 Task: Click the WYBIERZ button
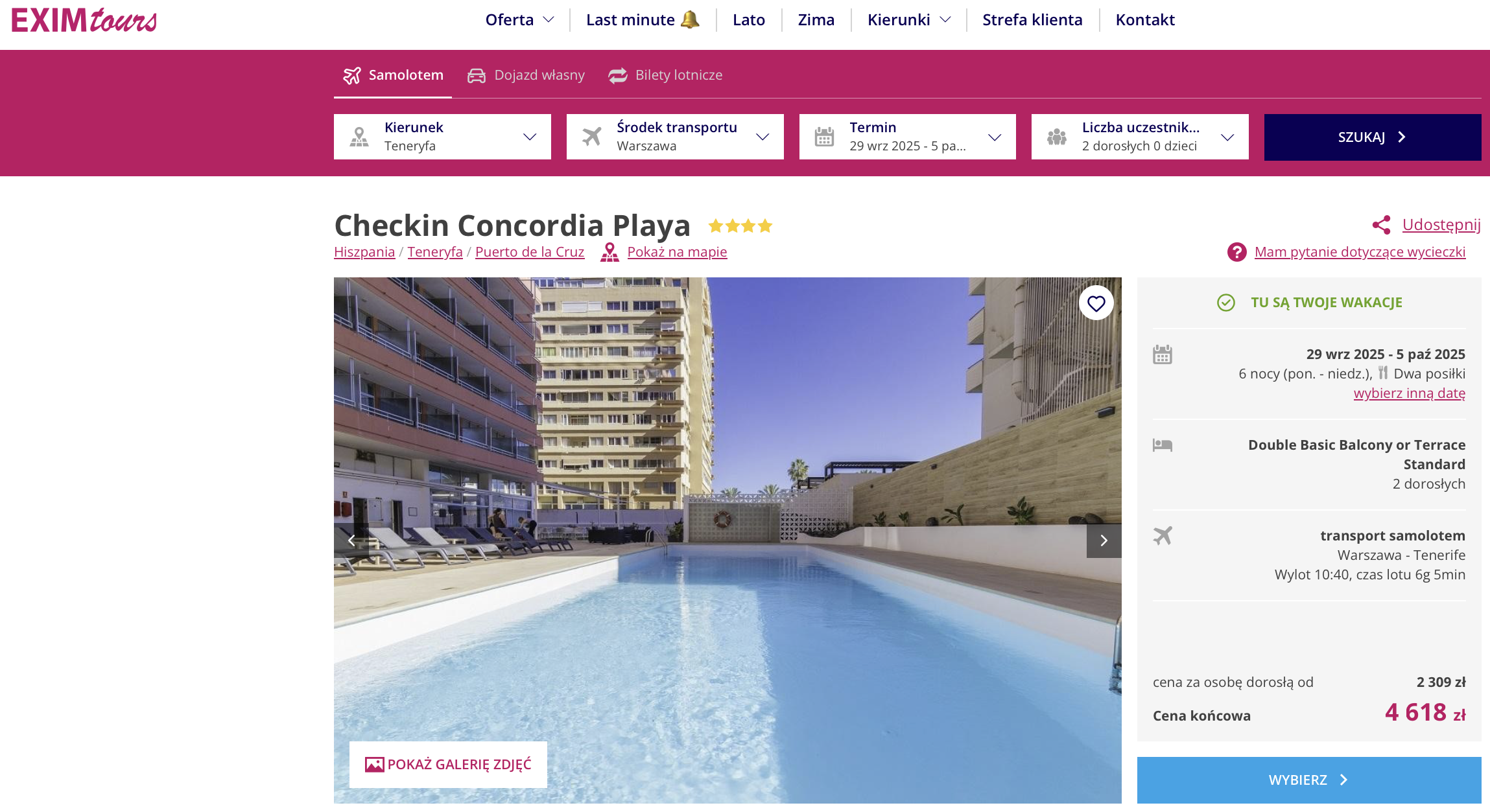[x=1309, y=780]
